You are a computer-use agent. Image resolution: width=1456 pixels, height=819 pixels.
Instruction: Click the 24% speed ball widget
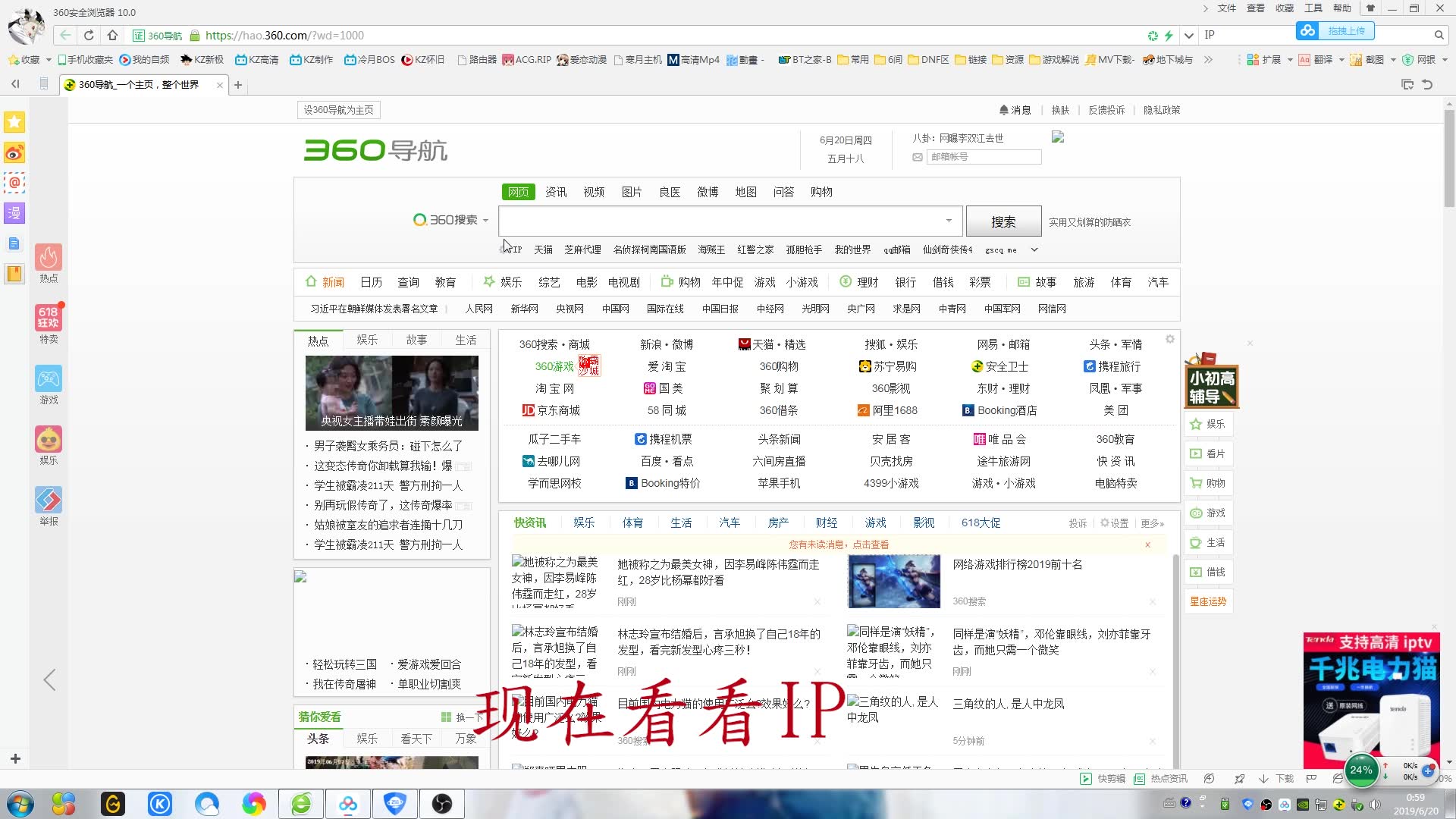click(x=1361, y=770)
